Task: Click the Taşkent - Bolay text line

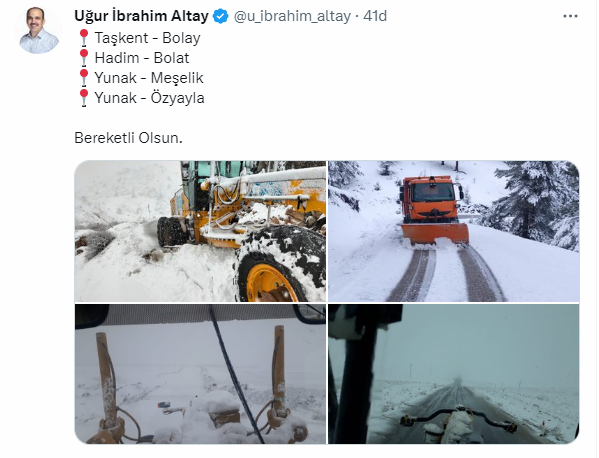Action: 147,38
